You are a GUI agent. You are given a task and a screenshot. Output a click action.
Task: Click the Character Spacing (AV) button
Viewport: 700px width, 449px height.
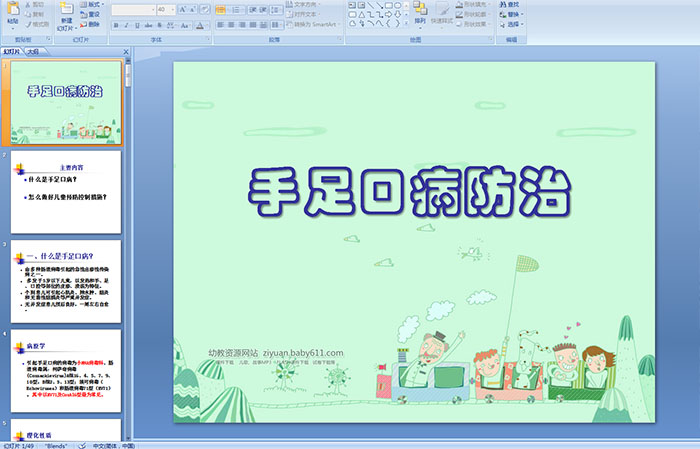(171, 25)
